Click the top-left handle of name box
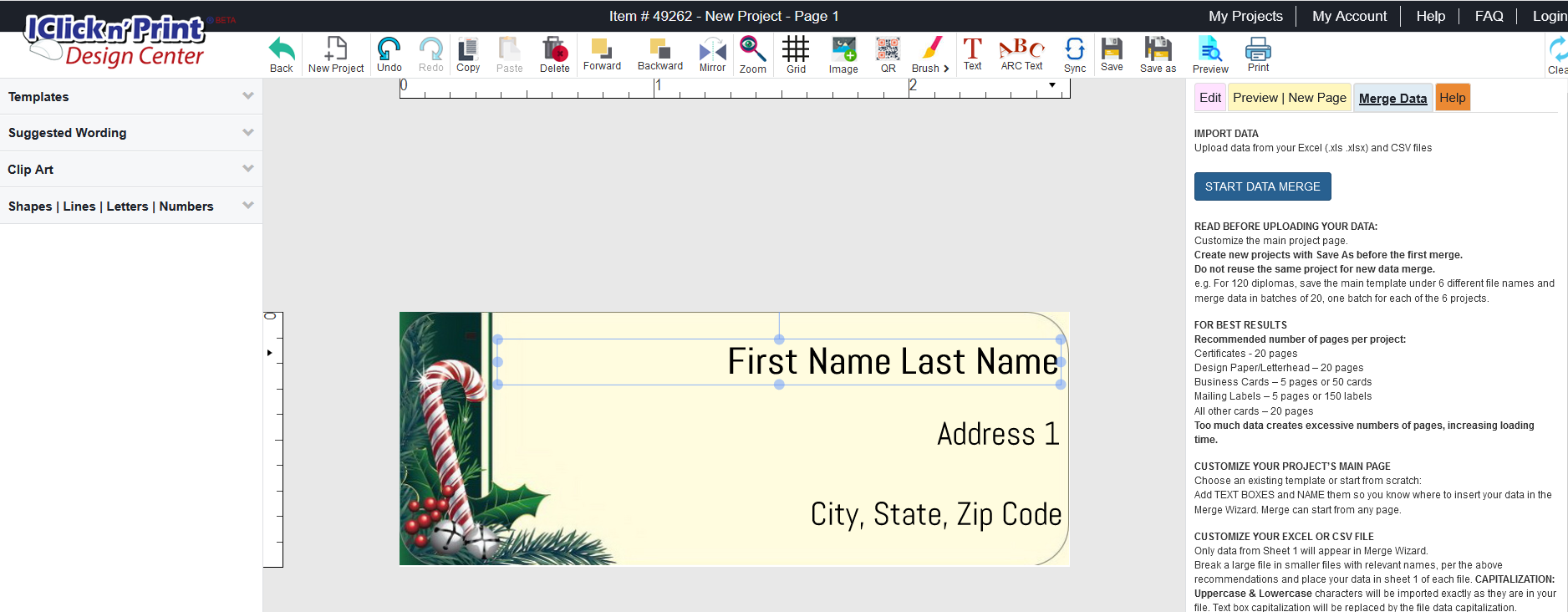The image size is (1568, 612). pos(498,339)
